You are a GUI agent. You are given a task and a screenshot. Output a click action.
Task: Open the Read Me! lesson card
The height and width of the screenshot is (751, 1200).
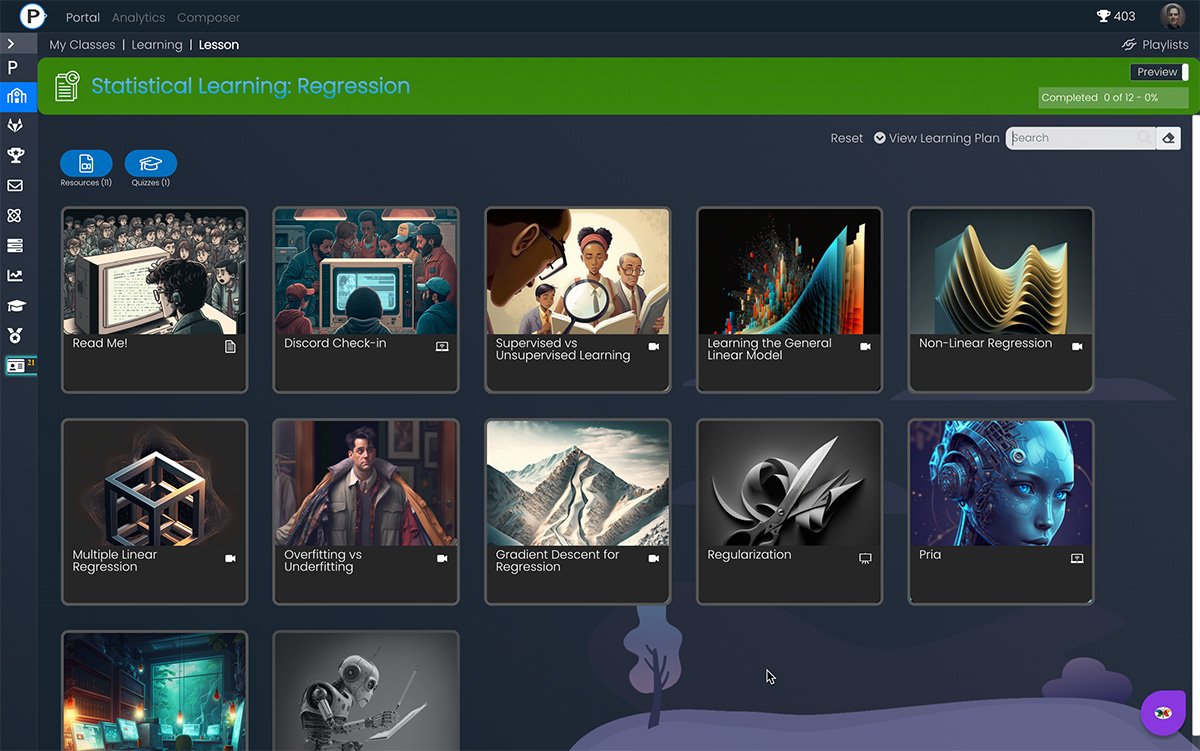click(x=154, y=299)
